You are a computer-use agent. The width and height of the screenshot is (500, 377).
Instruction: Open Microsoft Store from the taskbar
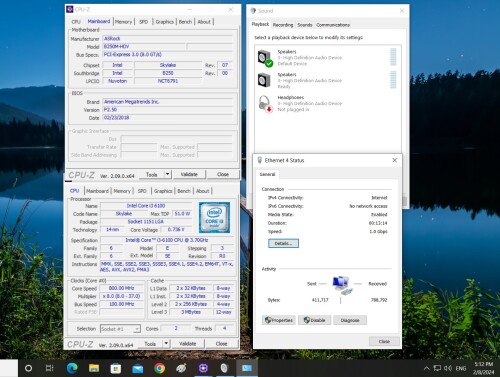point(116,368)
